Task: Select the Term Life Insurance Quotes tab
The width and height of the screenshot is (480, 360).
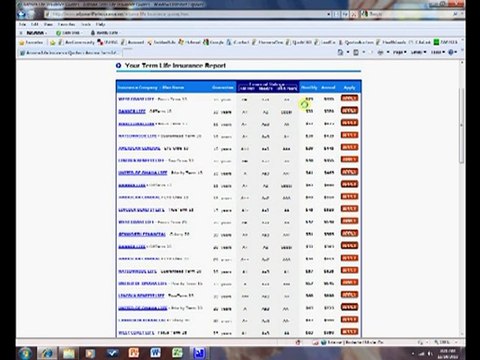Action: [69, 53]
